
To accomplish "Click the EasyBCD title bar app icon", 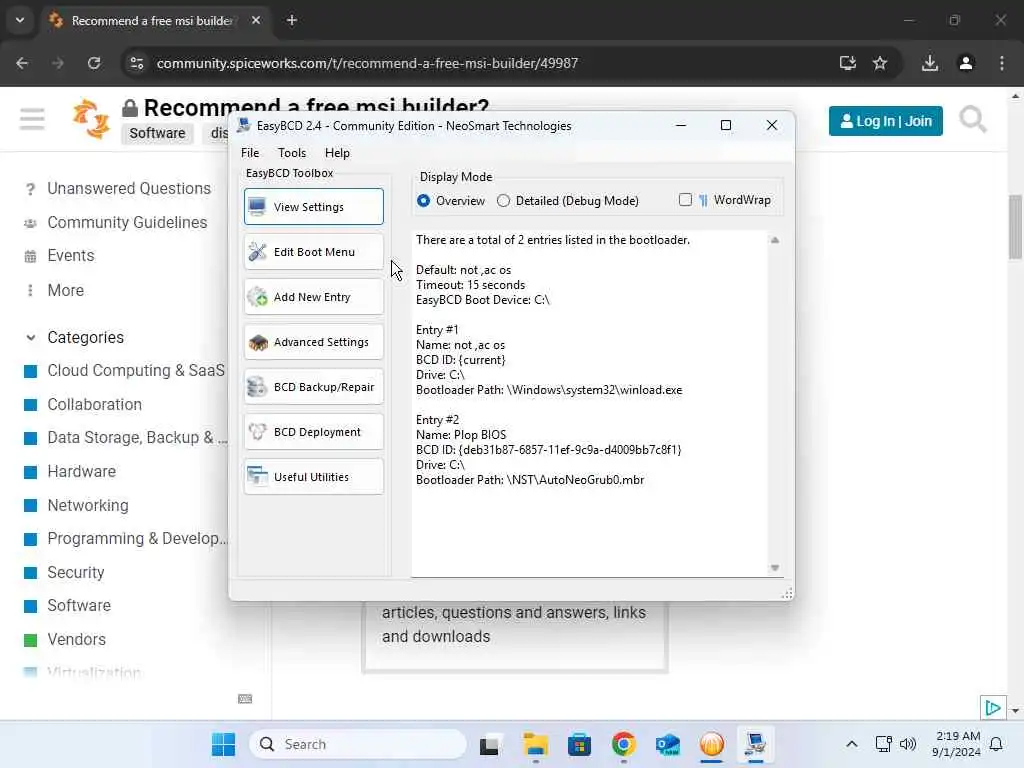I will pyautogui.click(x=244, y=125).
